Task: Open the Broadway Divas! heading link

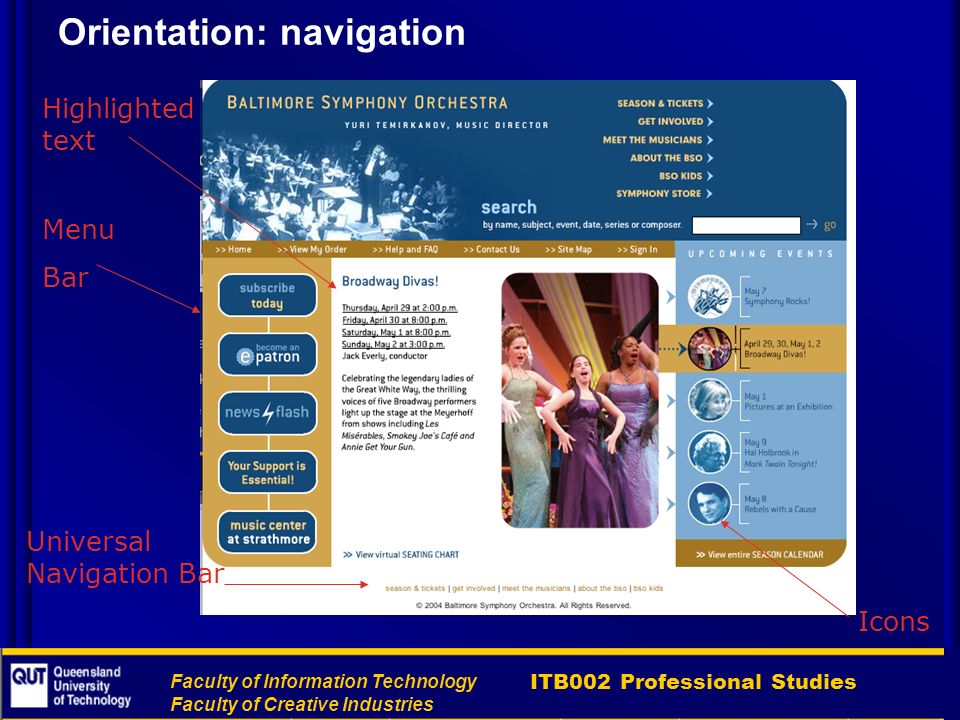Action: coord(390,282)
